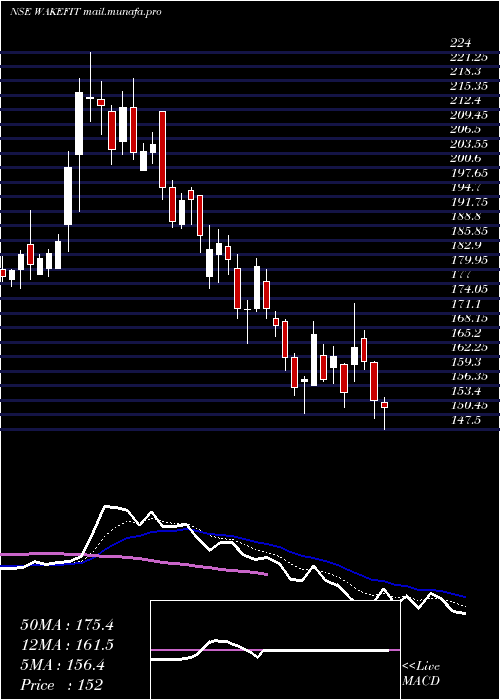Select the 185.85 price axis label
Viewport: 500px width, 700px height.
pos(468,231)
